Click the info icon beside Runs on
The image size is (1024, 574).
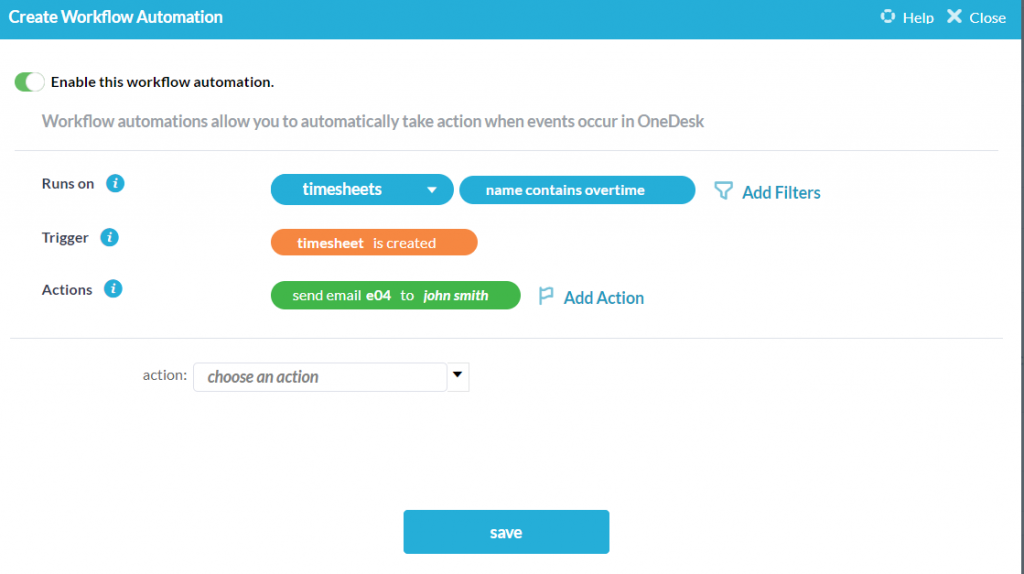click(x=115, y=184)
